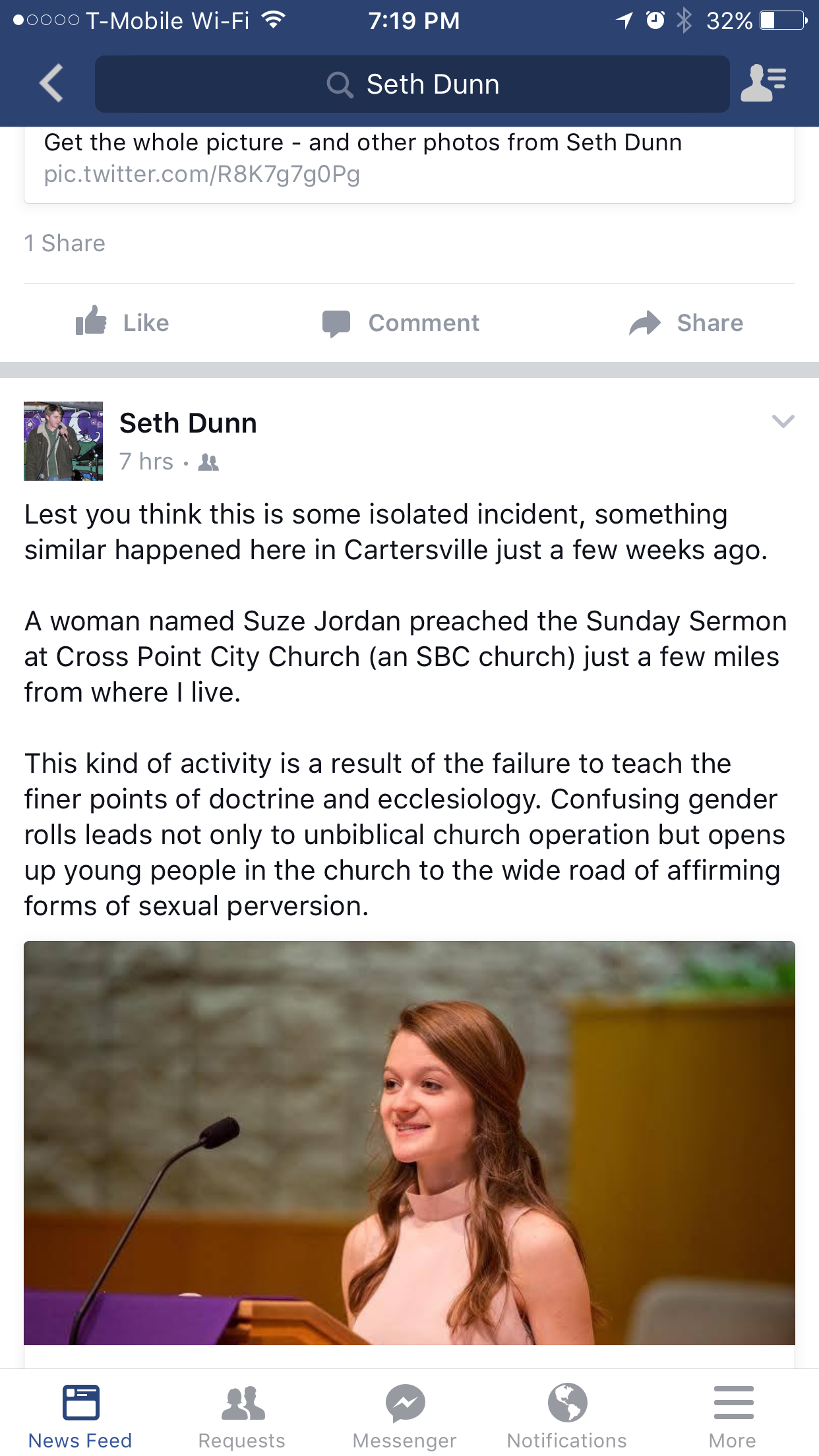
Task: Open the post options chevron menu
Action: (x=783, y=421)
